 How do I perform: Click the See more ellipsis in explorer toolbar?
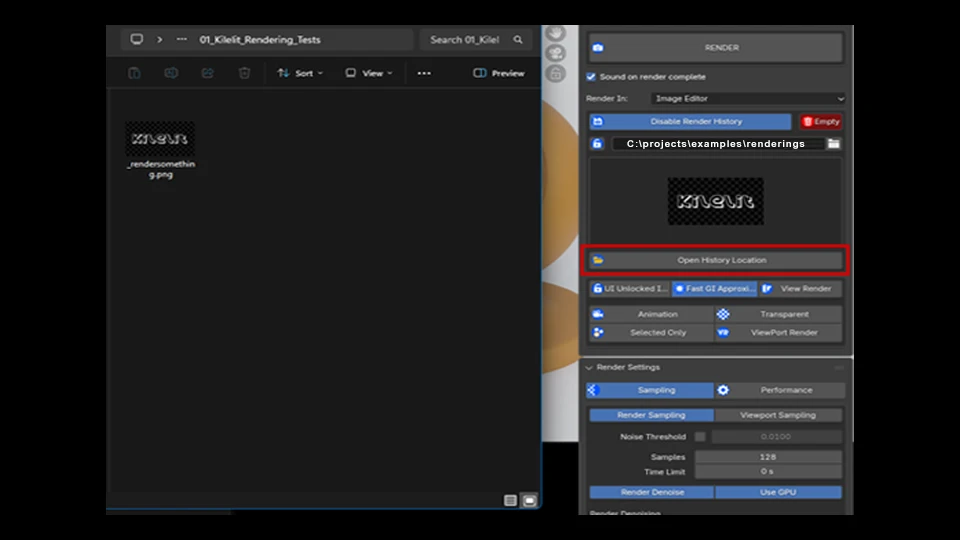pos(424,73)
